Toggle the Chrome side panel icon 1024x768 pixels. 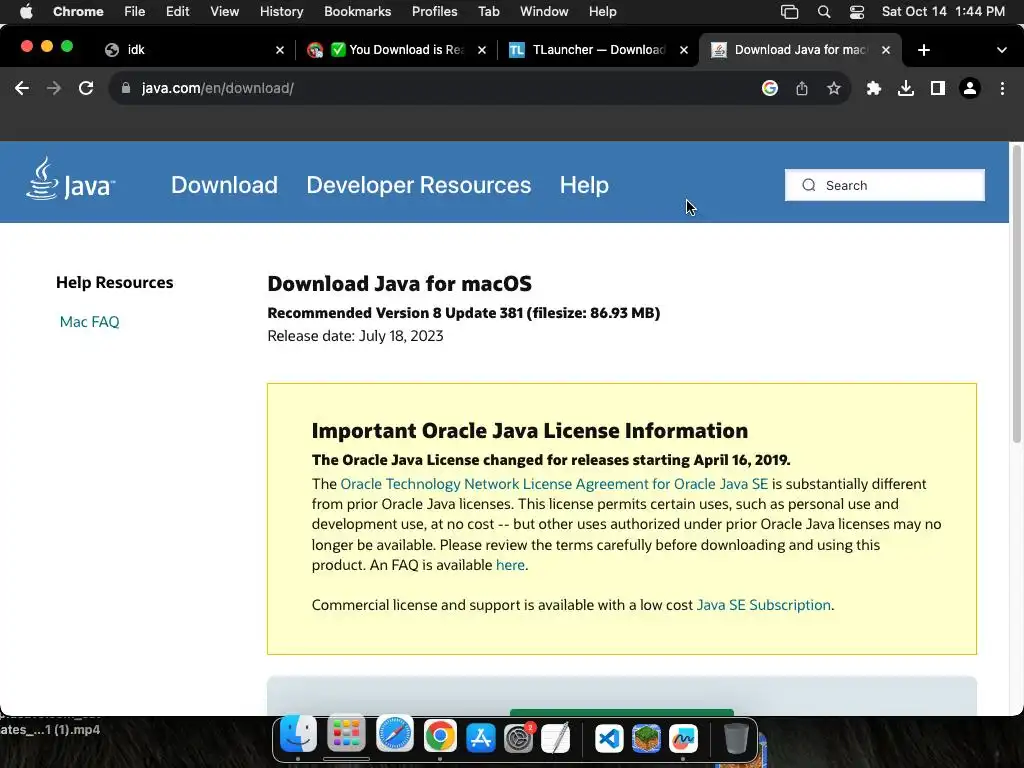938,88
